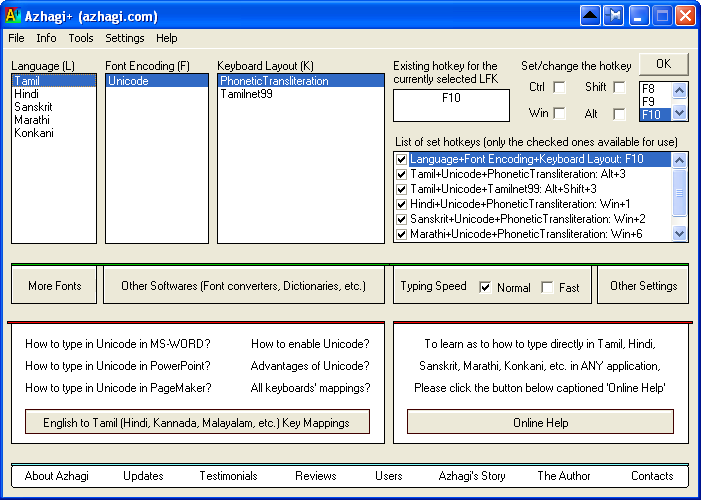Open Testimonials link
This screenshot has height=500, width=701.
point(228,476)
